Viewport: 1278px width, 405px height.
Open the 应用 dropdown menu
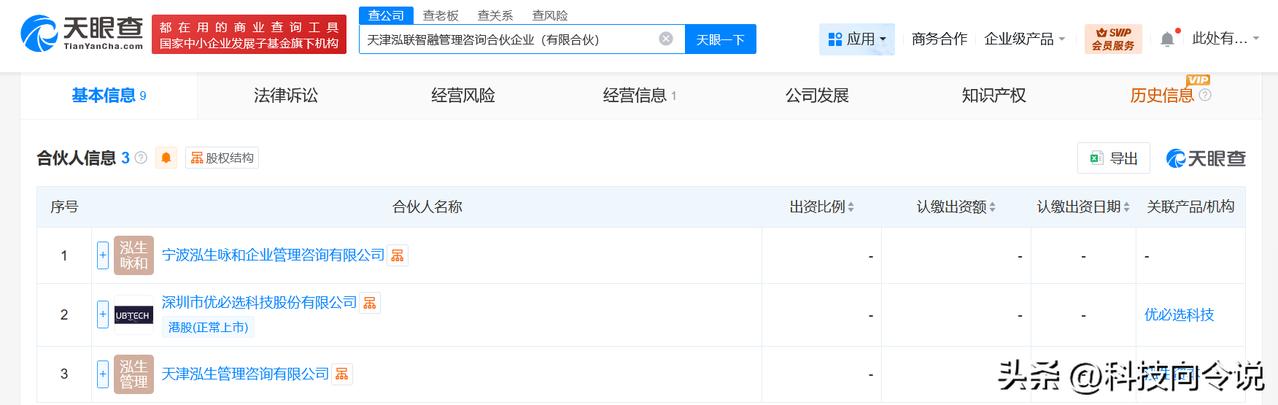pyautogui.click(x=857, y=39)
